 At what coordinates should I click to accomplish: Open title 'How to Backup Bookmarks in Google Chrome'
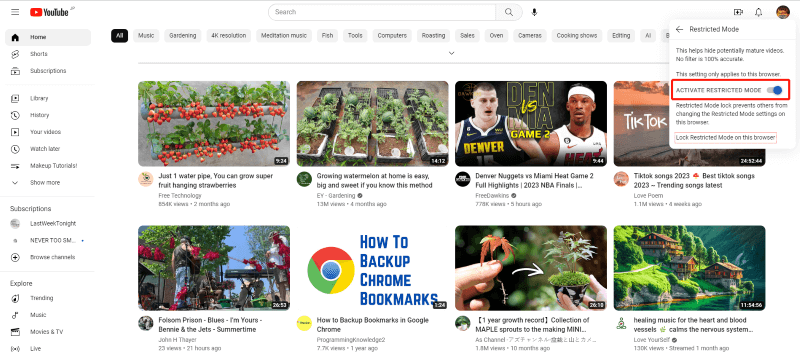(372, 325)
